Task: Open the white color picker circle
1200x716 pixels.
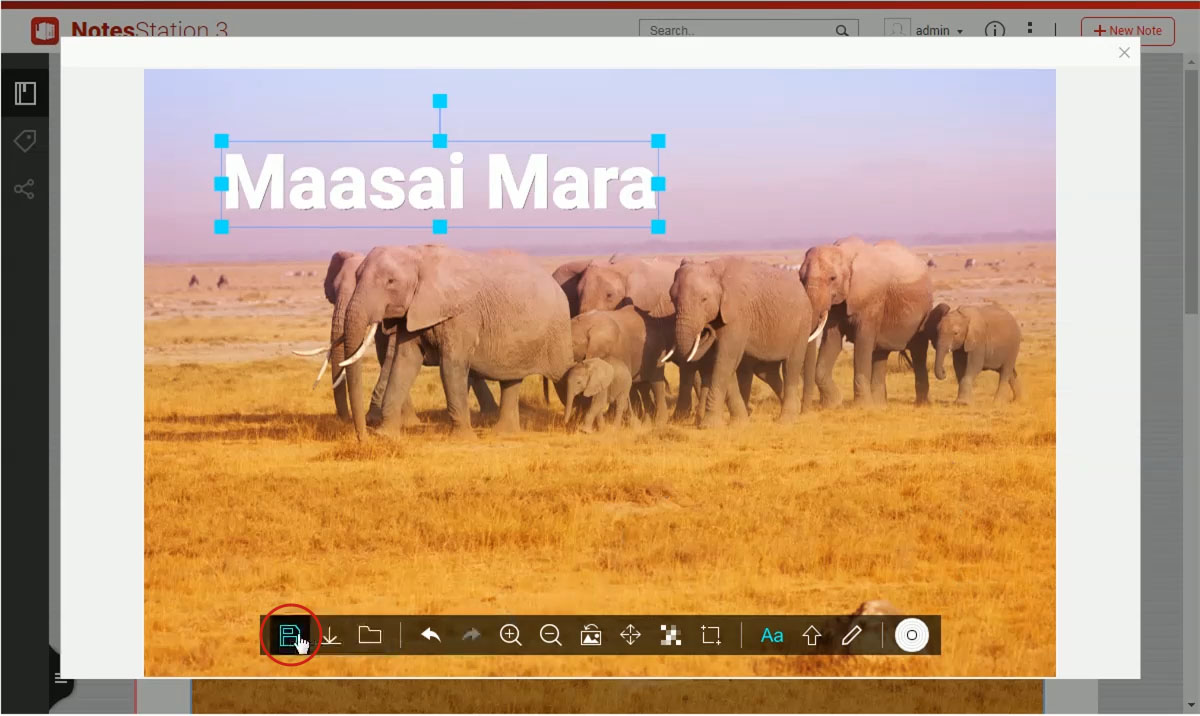Action: 912,635
